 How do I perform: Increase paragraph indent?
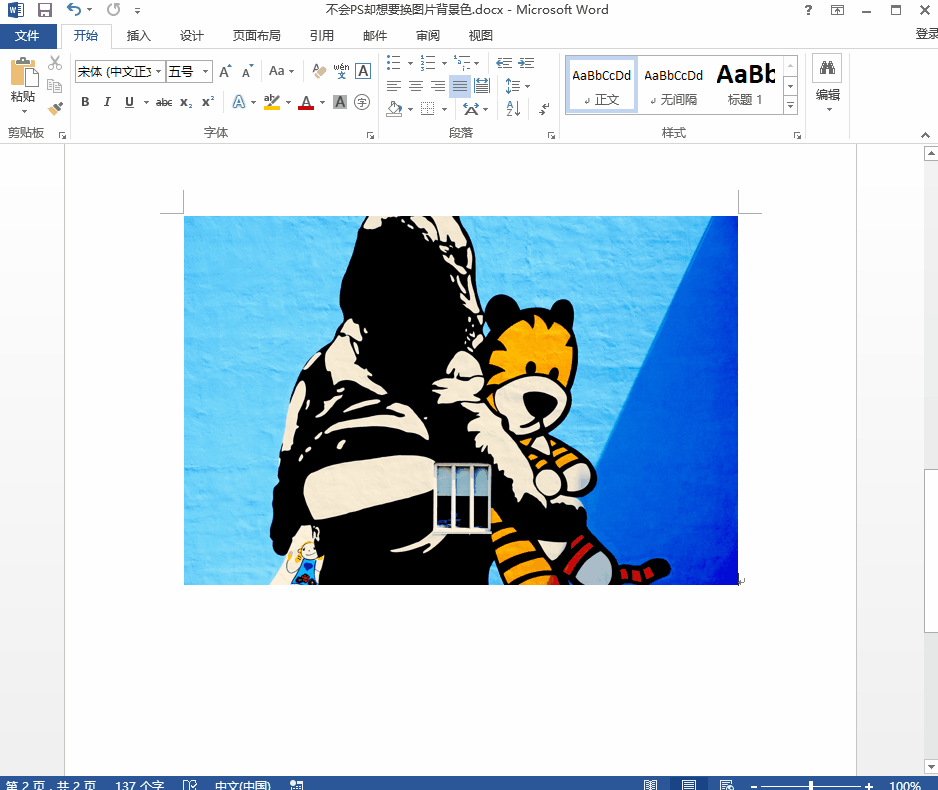click(x=526, y=63)
